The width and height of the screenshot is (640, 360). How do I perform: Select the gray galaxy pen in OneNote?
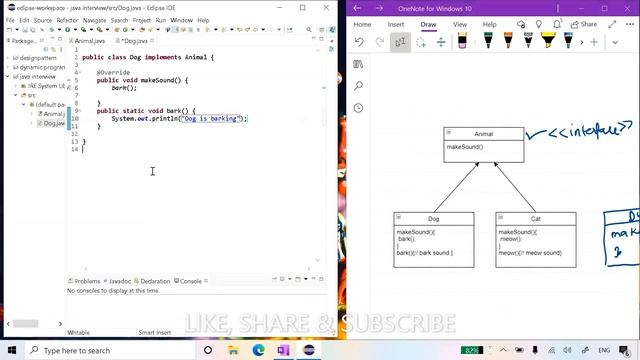(528, 40)
